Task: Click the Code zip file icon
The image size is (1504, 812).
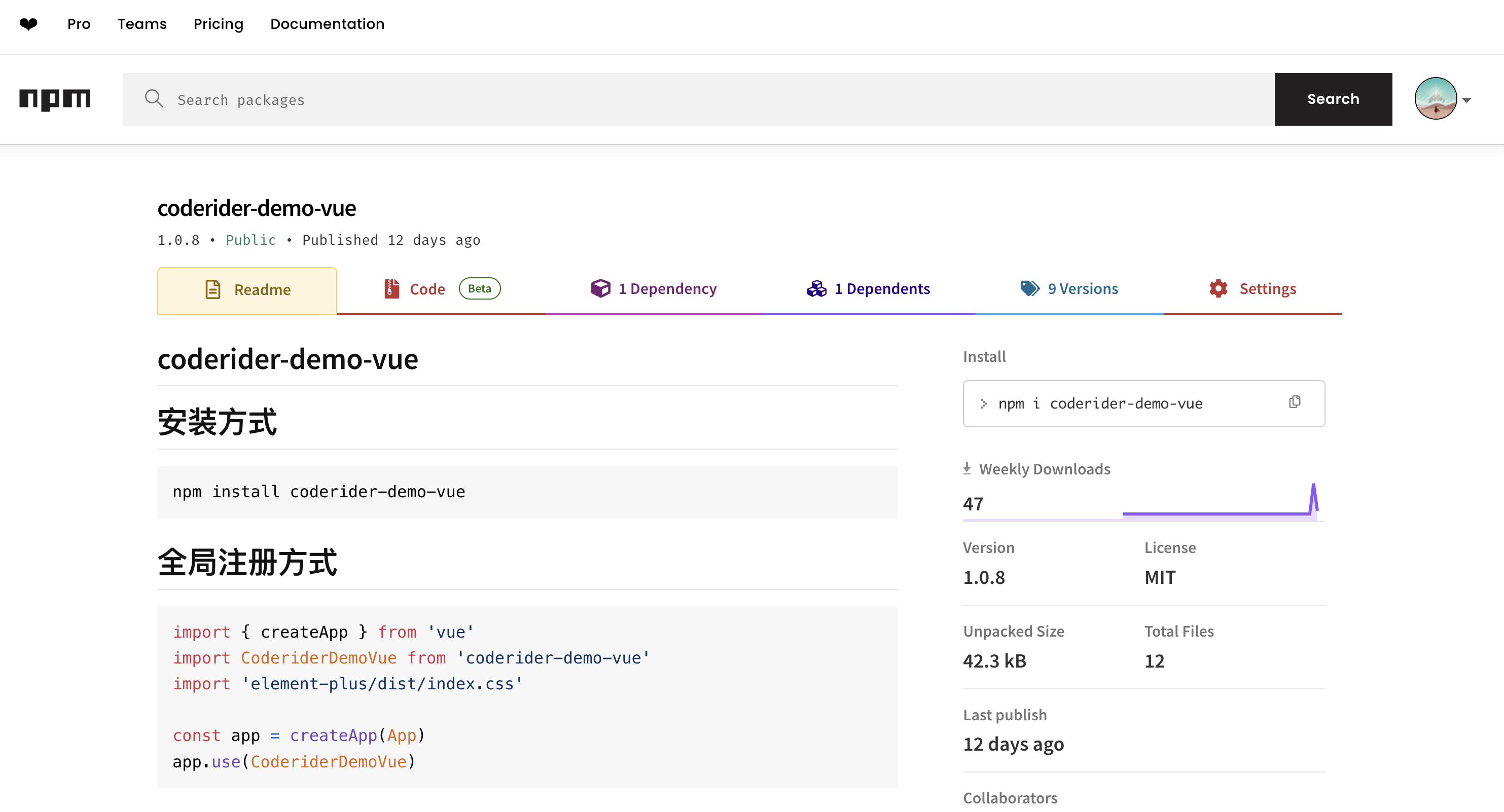Action: point(392,289)
